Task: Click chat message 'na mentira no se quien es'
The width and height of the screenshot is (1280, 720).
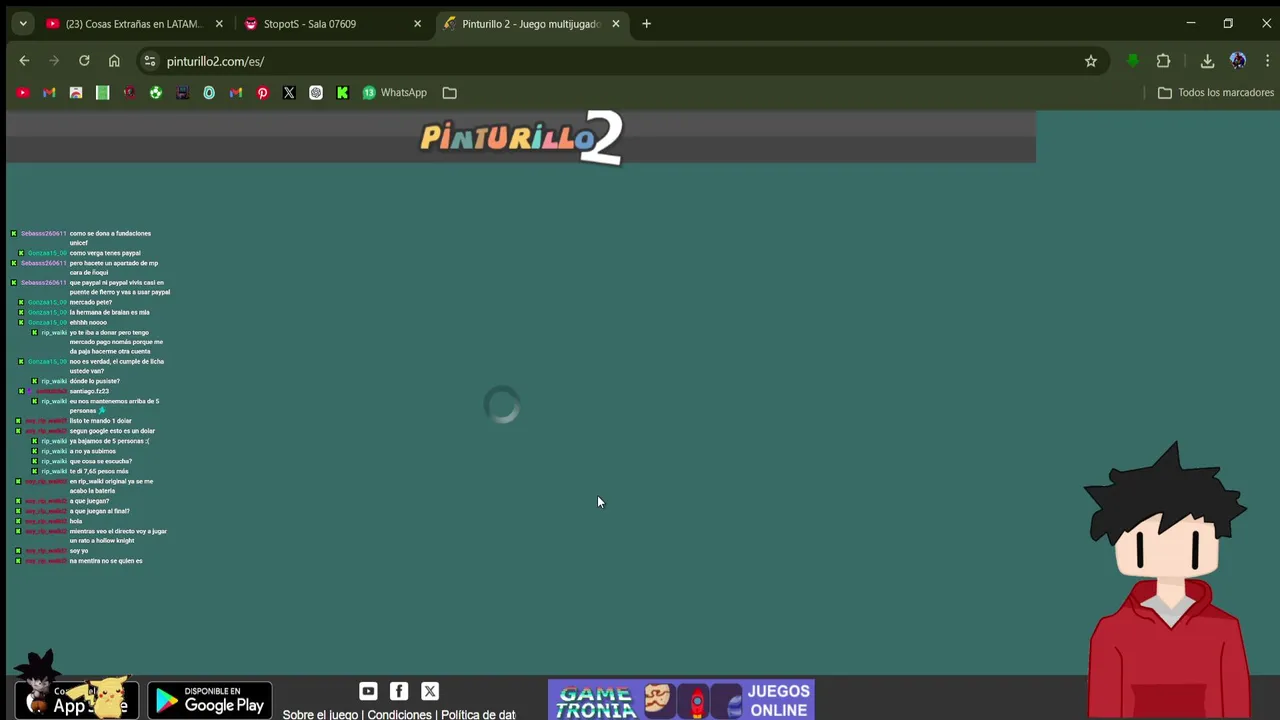Action: click(x=106, y=561)
